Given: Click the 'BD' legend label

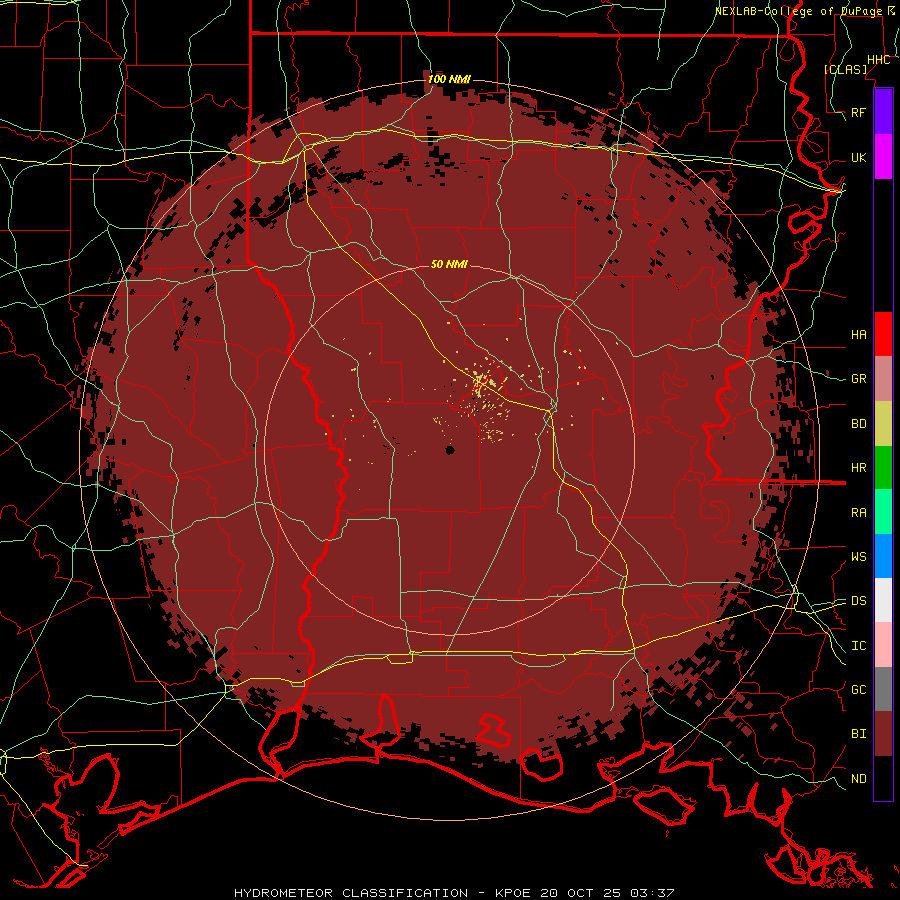Looking at the screenshot, I should tap(859, 424).
